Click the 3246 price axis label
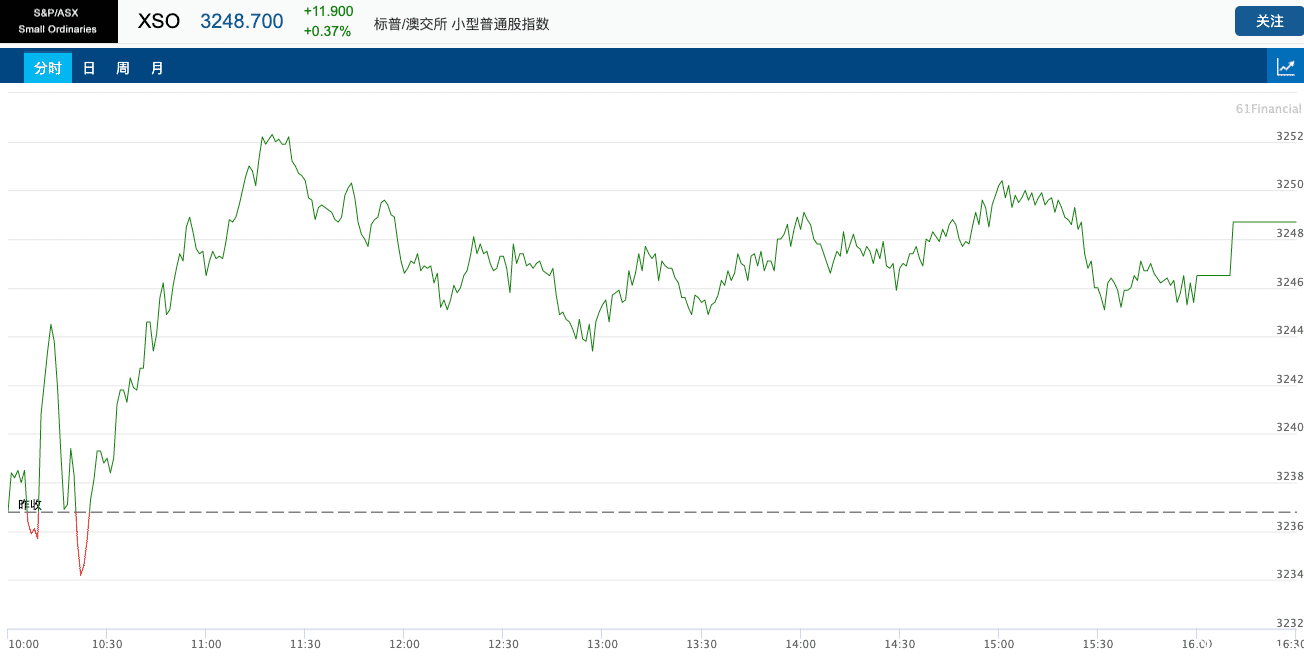Screen dimensions: 1304x662 1290,282
